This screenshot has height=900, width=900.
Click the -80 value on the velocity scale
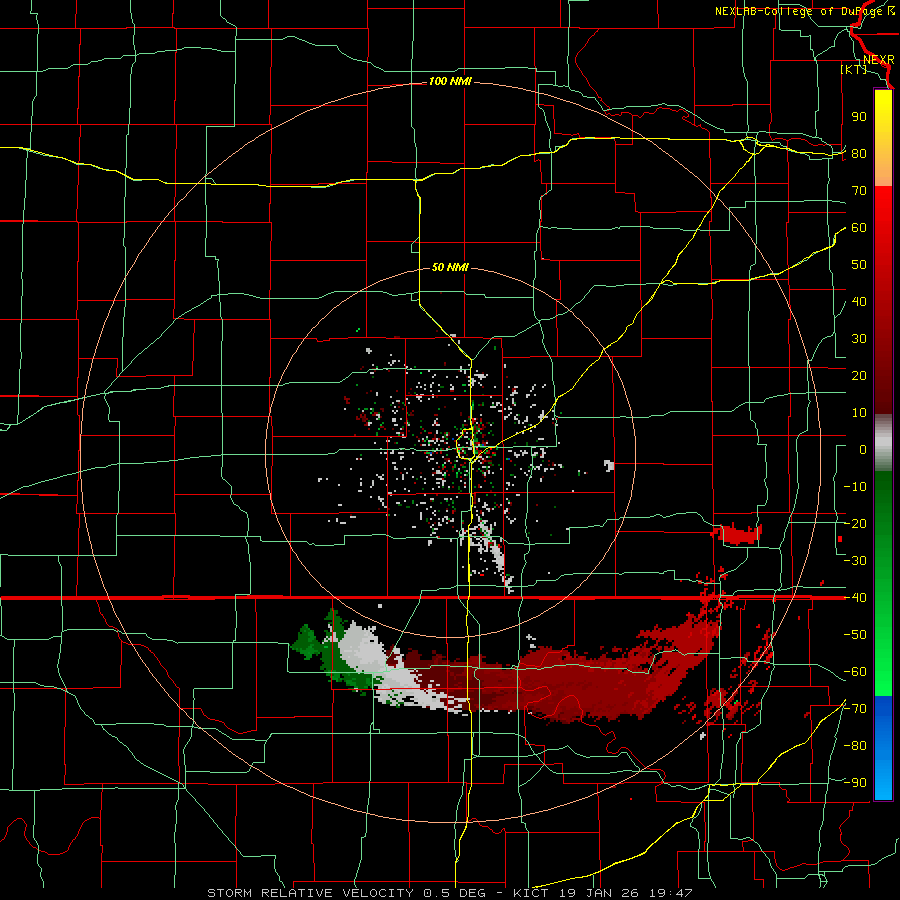[x=855, y=746]
